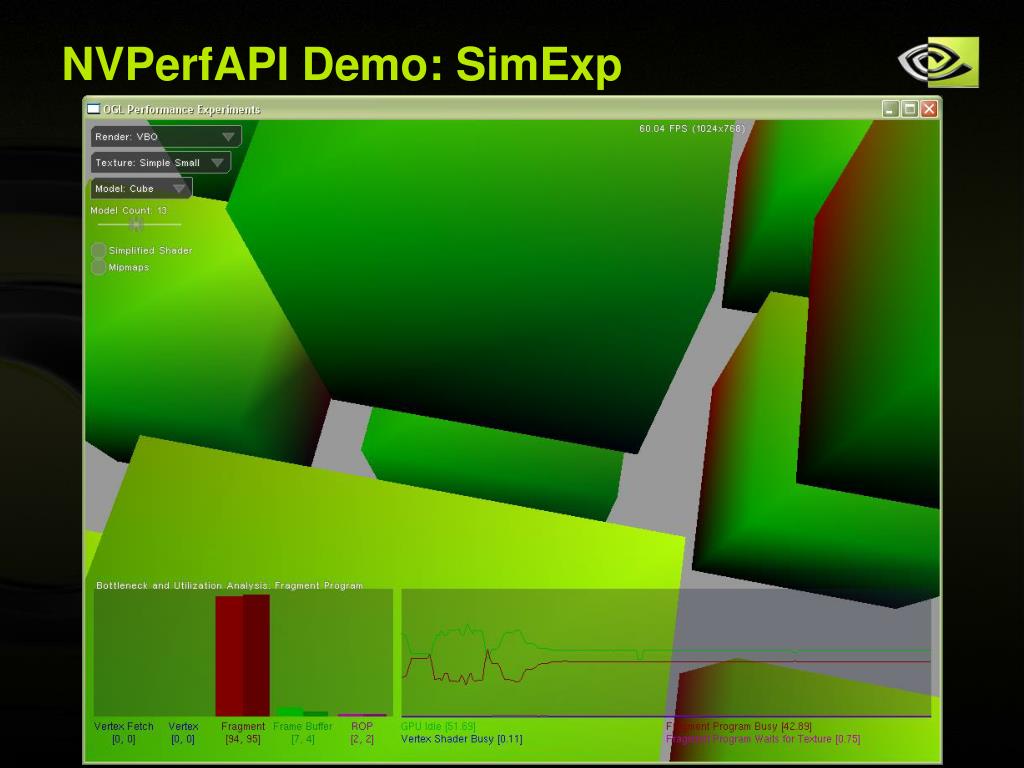
Task: Maximize the OGL Performance Experiments window
Action: tap(910, 109)
